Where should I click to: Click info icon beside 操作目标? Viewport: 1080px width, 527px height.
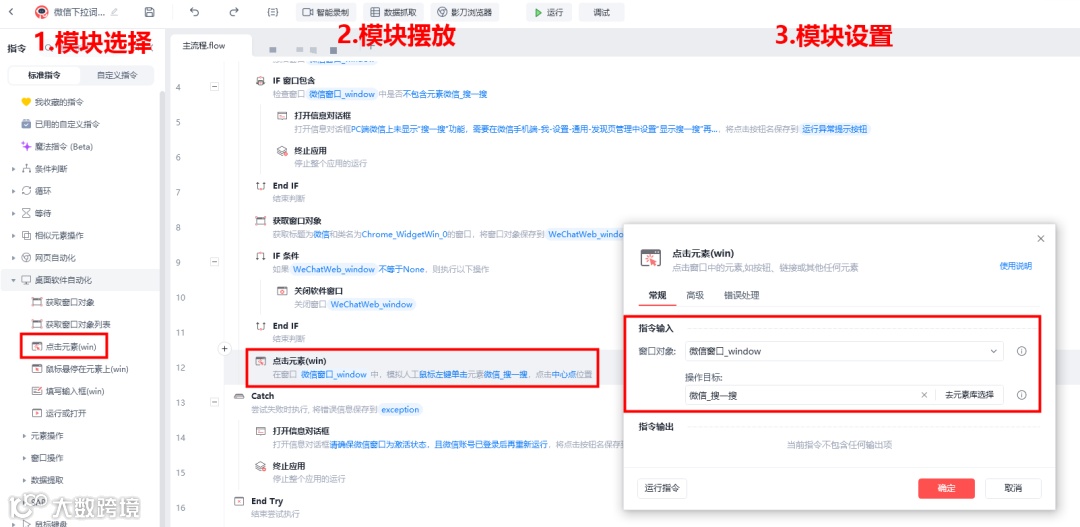(1021, 395)
